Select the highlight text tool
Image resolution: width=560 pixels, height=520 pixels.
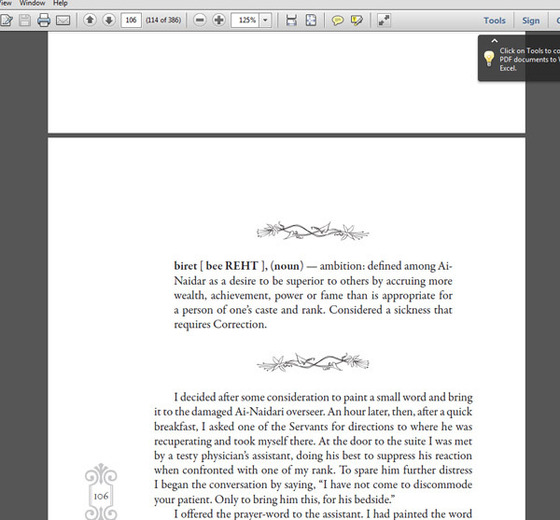coord(356,20)
